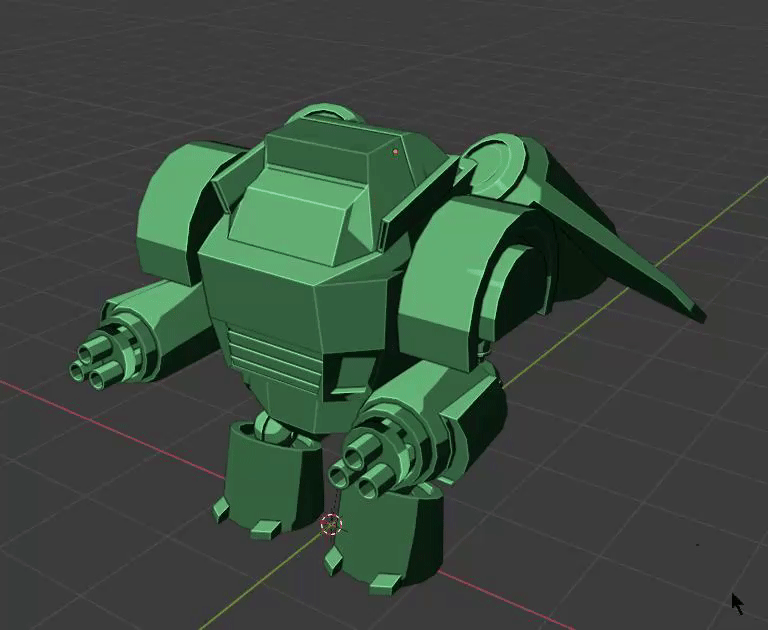Select the dome on the mech's top rear
The image size is (768, 630).
click(x=324, y=113)
